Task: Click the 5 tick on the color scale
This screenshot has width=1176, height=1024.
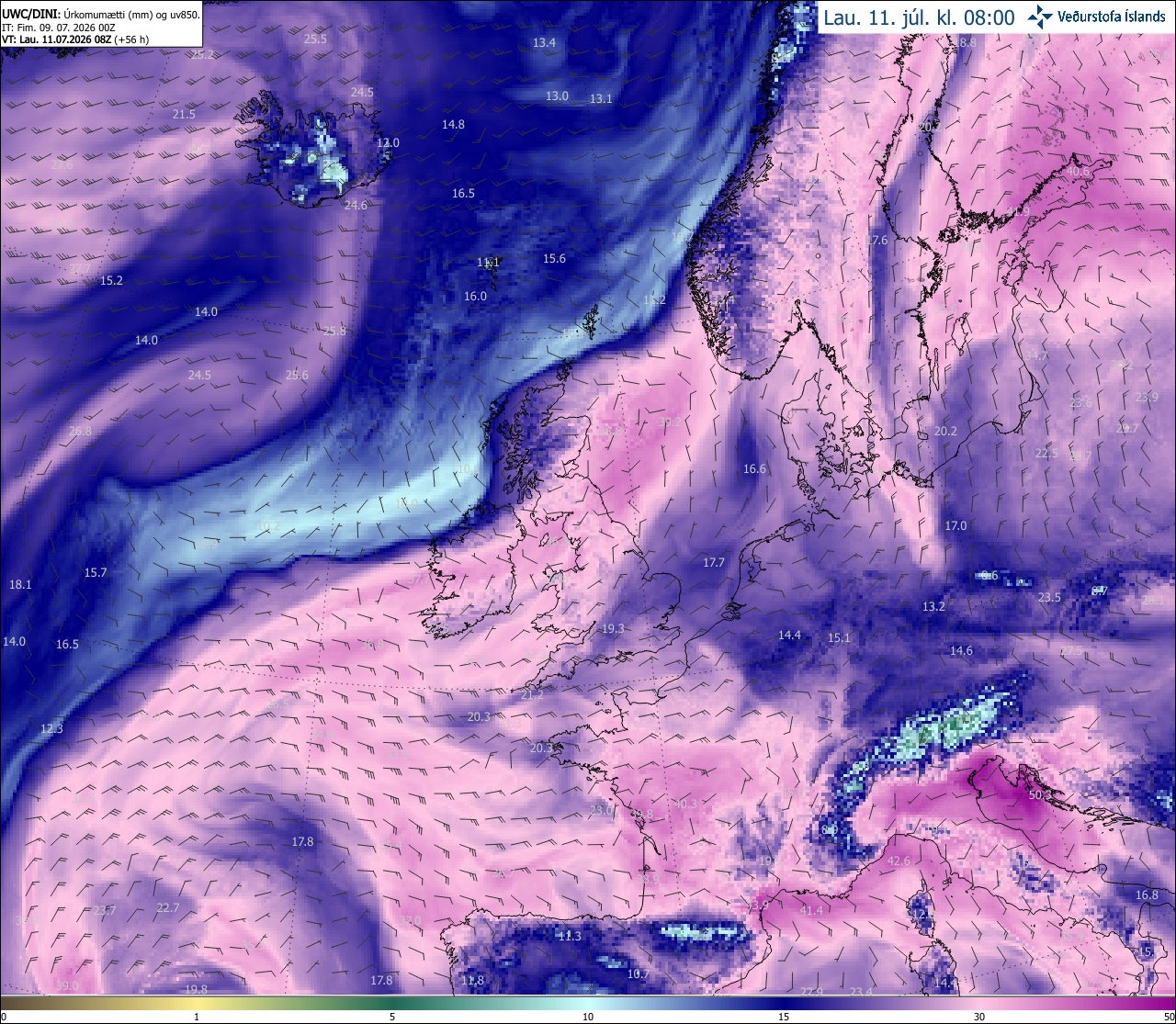Action: pyautogui.click(x=392, y=1017)
